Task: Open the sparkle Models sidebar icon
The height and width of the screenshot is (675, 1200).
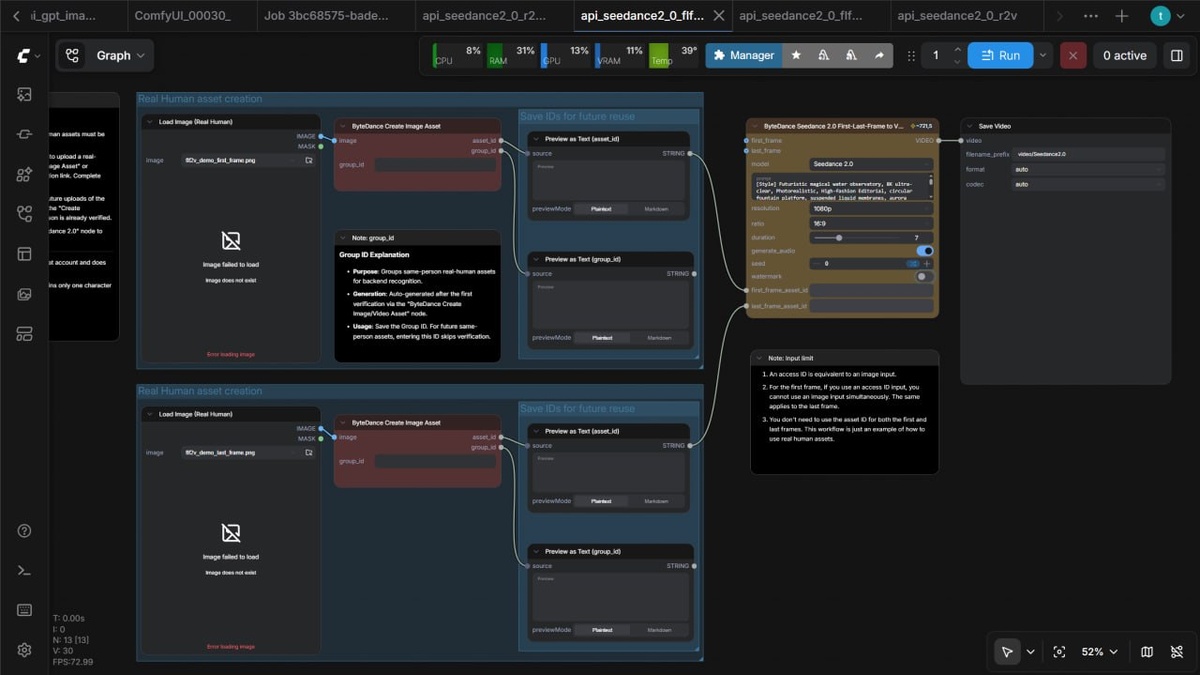Action: [x=25, y=174]
